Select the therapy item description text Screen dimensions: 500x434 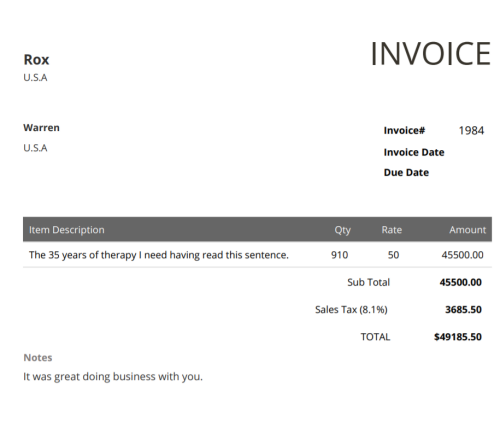click(x=159, y=255)
